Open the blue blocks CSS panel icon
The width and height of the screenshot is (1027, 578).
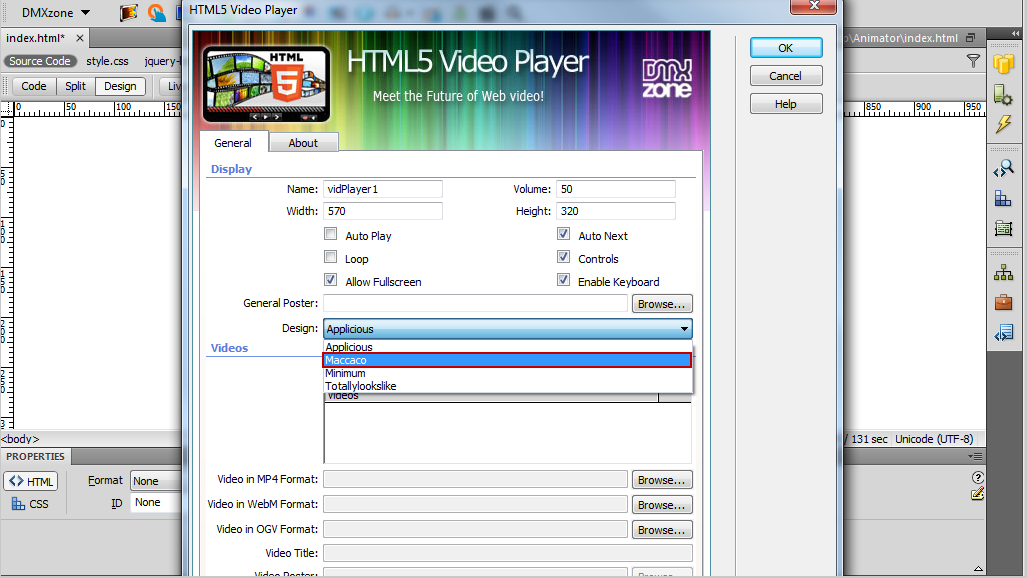(1003, 198)
